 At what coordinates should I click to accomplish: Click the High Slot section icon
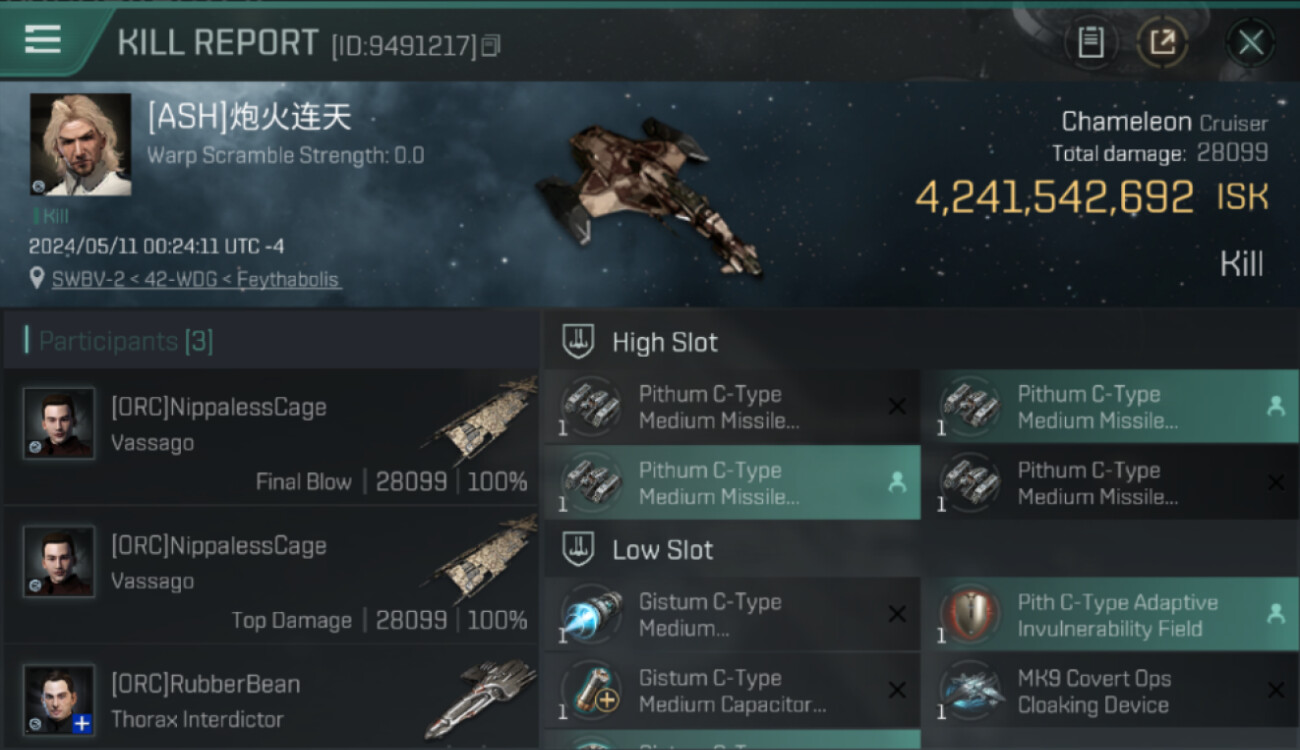(x=578, y=342)
